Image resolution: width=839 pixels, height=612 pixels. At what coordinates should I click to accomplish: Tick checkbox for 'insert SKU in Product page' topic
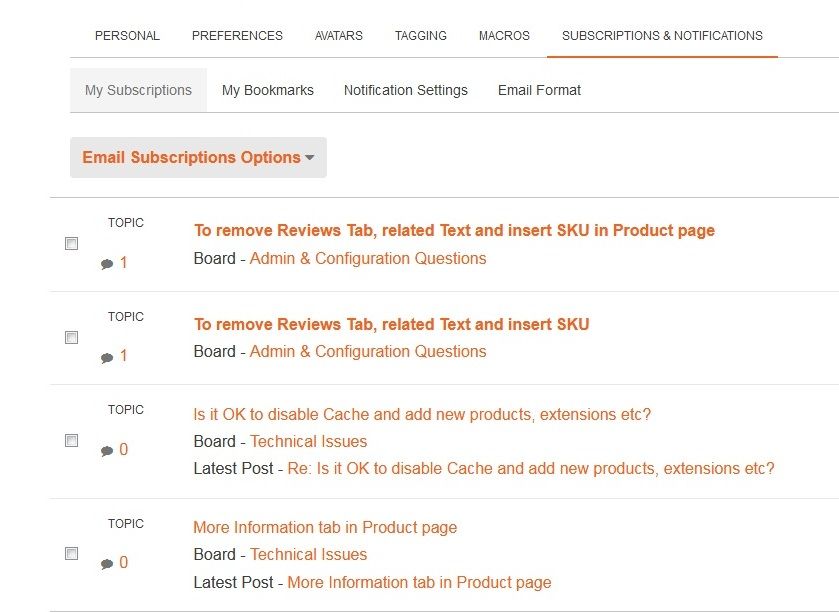point(71,244)
